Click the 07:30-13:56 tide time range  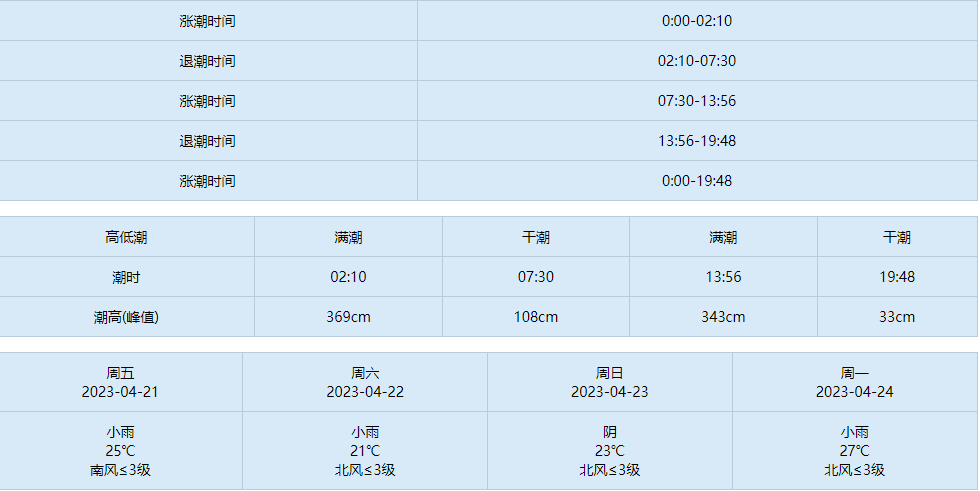(x=697, y=101)
